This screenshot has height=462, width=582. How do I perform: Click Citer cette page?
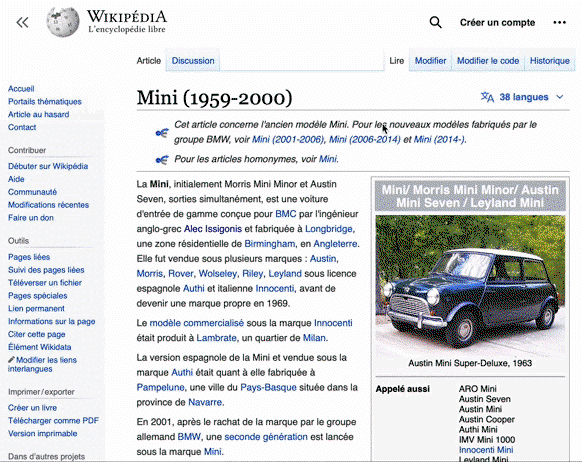coord(36,334)
